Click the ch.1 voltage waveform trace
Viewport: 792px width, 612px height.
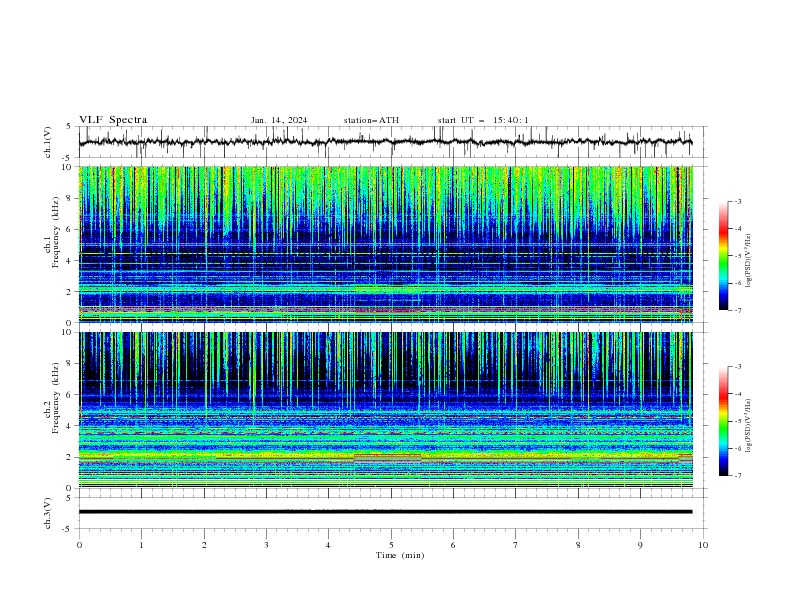point(385,142)
